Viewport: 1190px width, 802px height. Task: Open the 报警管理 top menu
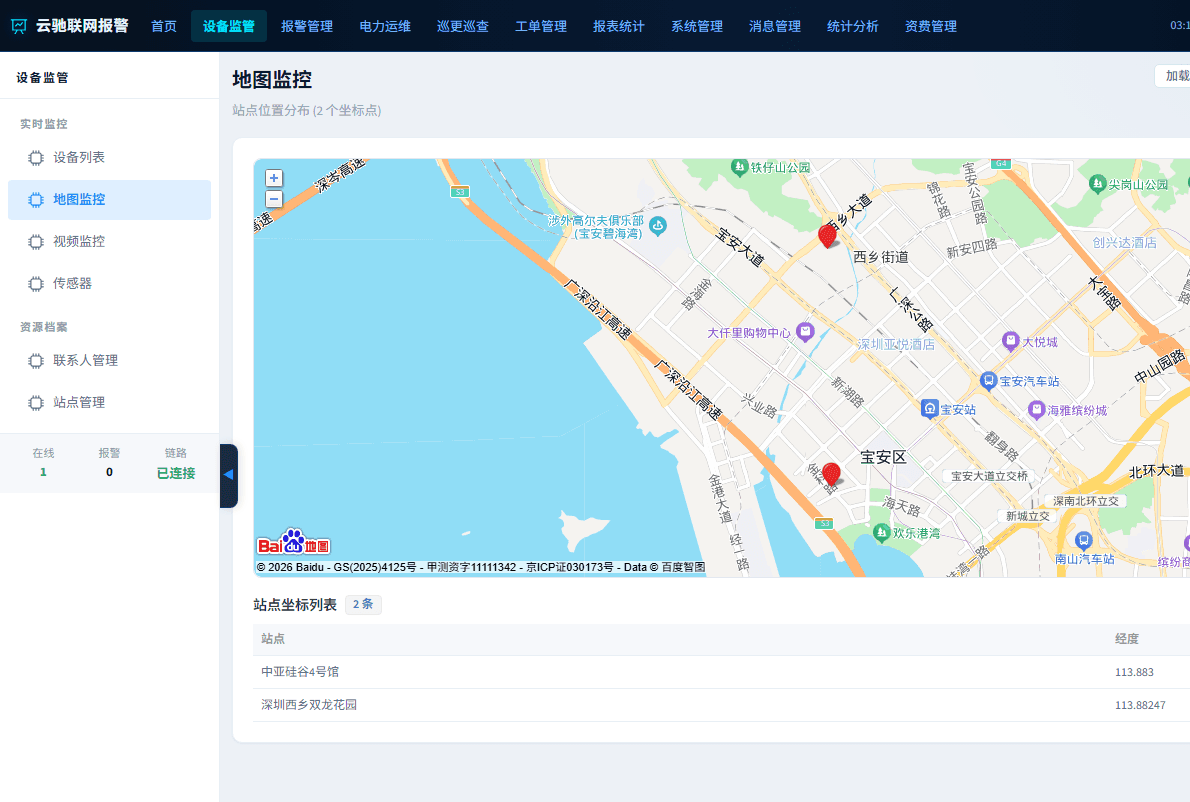307,27
